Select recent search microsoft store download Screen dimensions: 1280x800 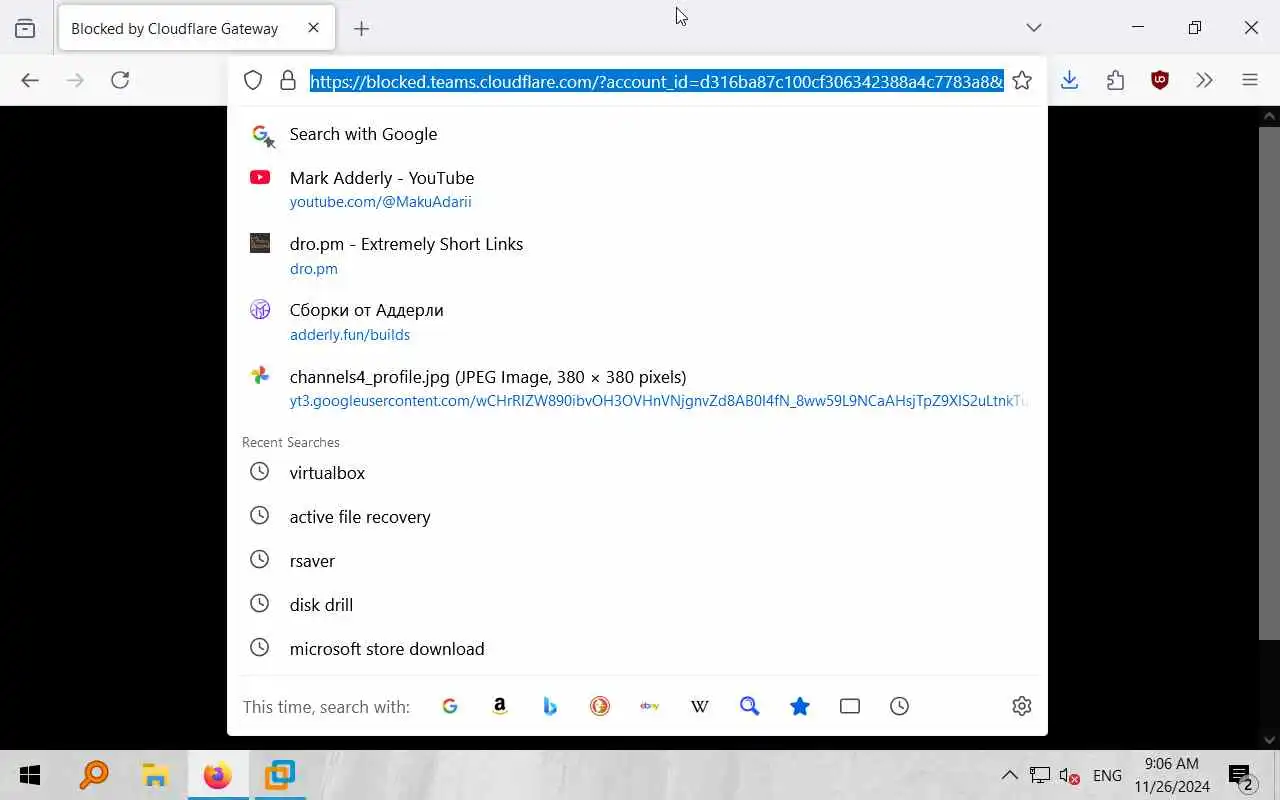click(637, 648)
